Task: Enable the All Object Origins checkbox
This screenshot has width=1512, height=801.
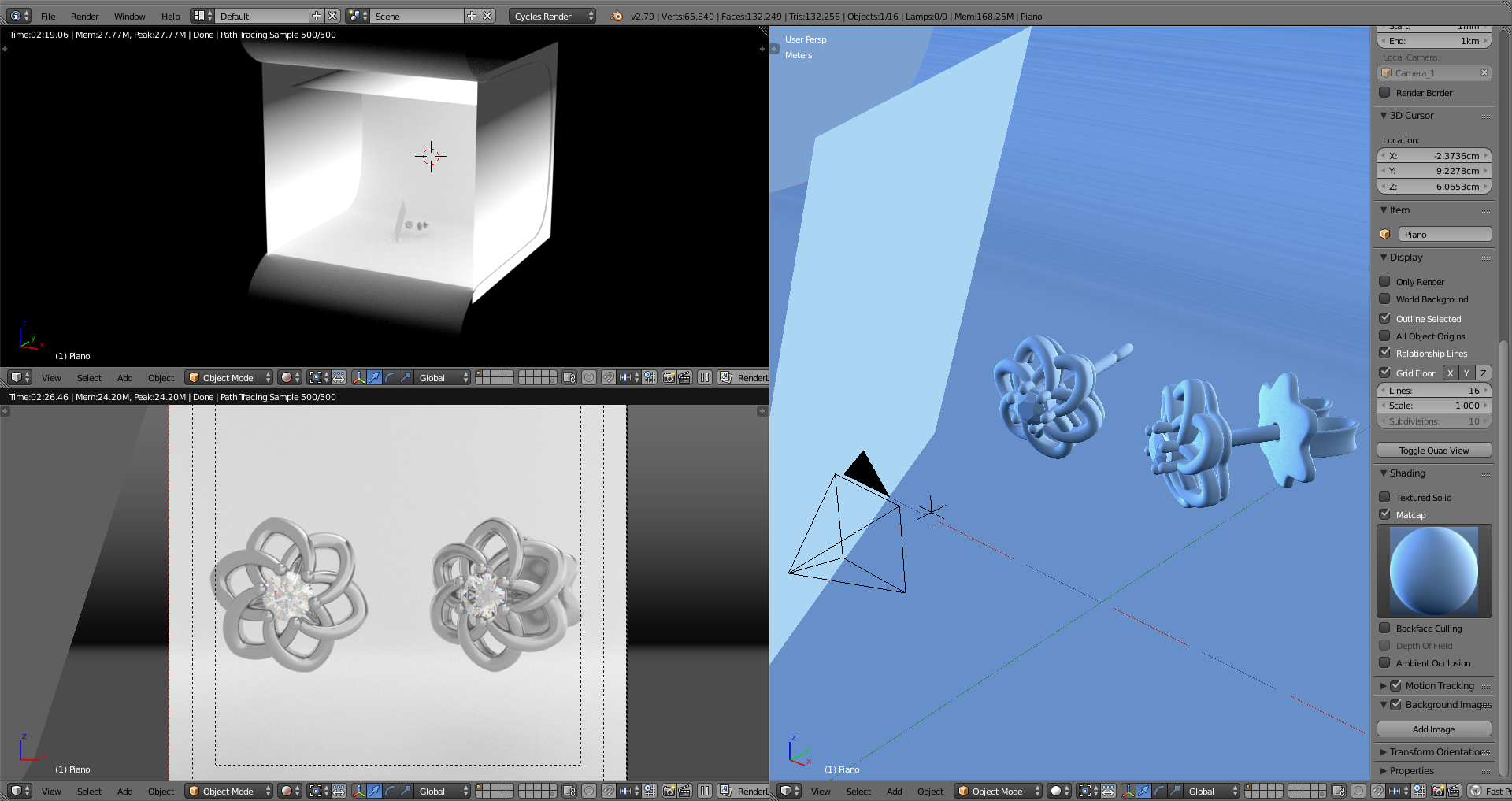Action: pos(1384,336)
